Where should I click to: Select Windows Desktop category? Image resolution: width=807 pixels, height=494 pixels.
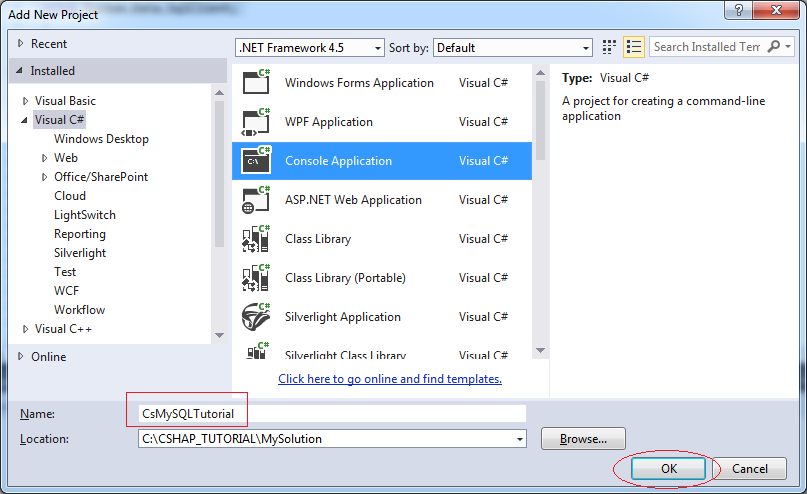(101, 139)
